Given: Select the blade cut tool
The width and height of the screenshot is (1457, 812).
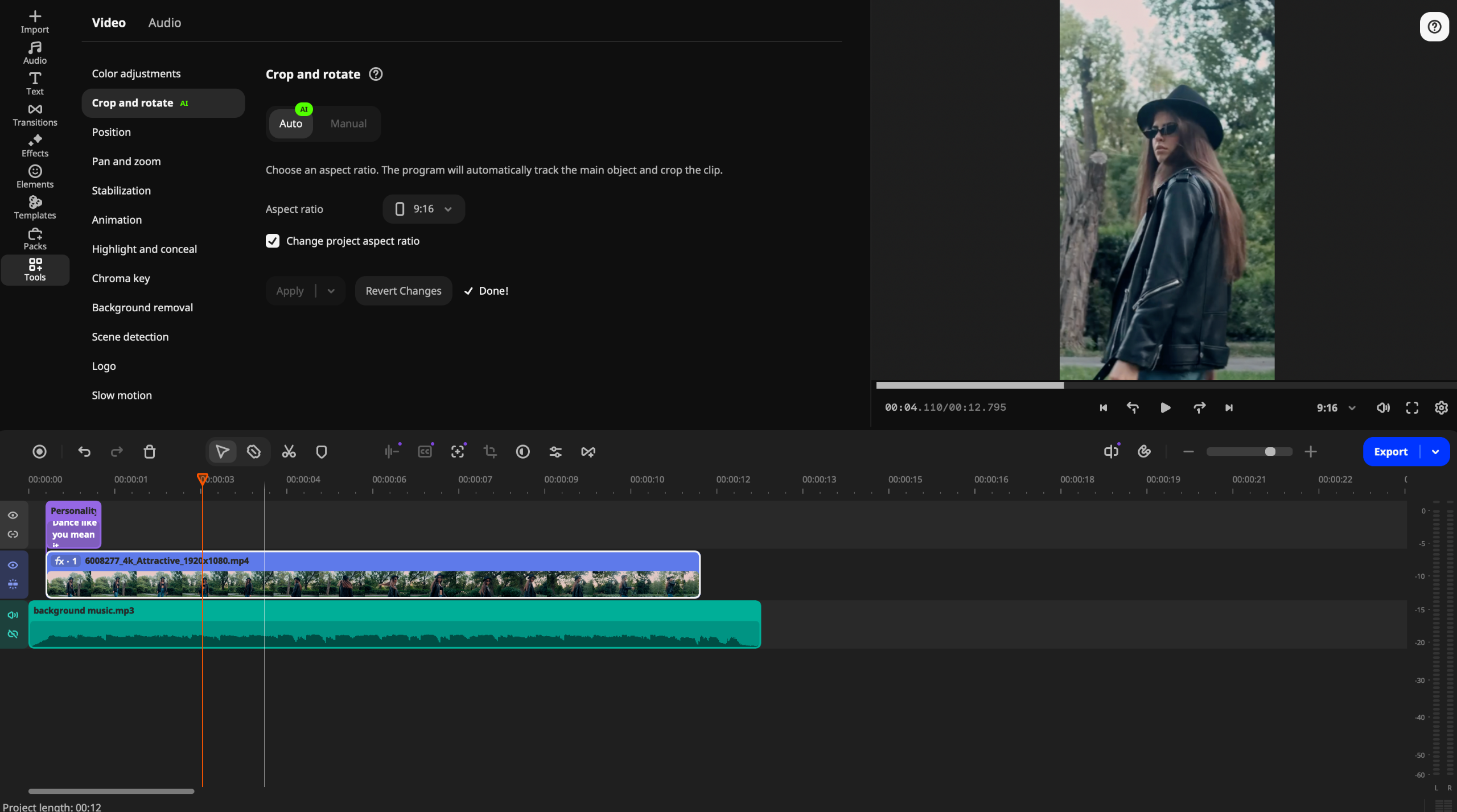Looking at the screenshot, I should coord(254,452).
